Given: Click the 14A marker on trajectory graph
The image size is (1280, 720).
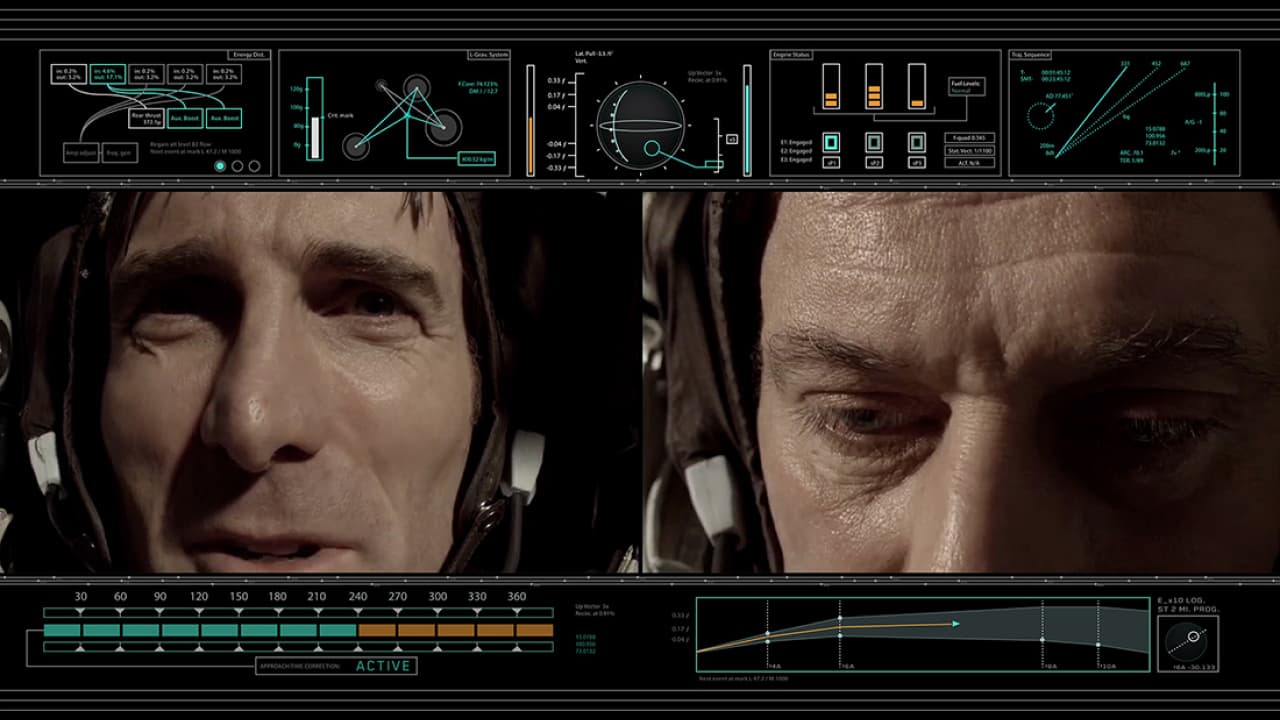Looking at the screenshot, I should click(x=775, y=664).
